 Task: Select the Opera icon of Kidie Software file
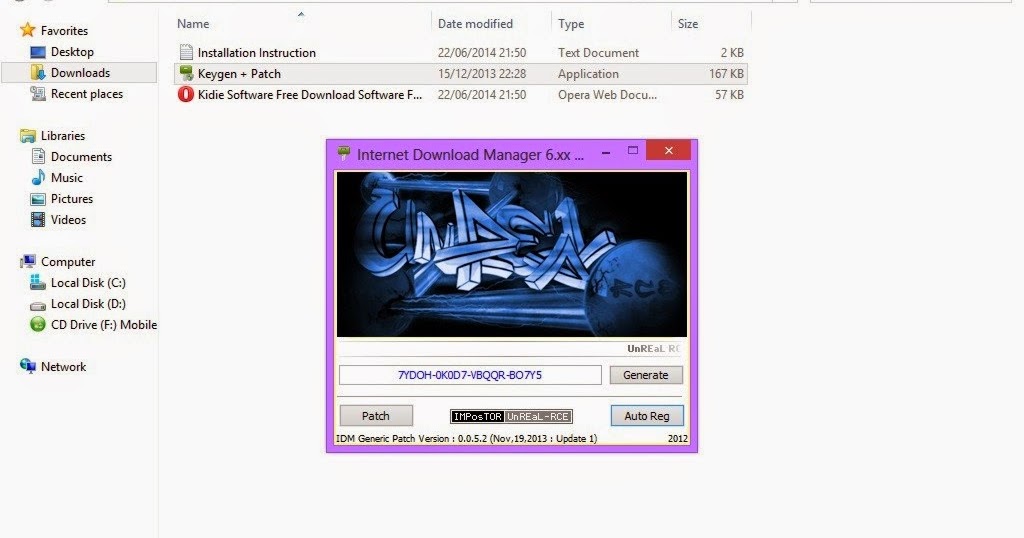pyautogui.click(x=186, y=94)
